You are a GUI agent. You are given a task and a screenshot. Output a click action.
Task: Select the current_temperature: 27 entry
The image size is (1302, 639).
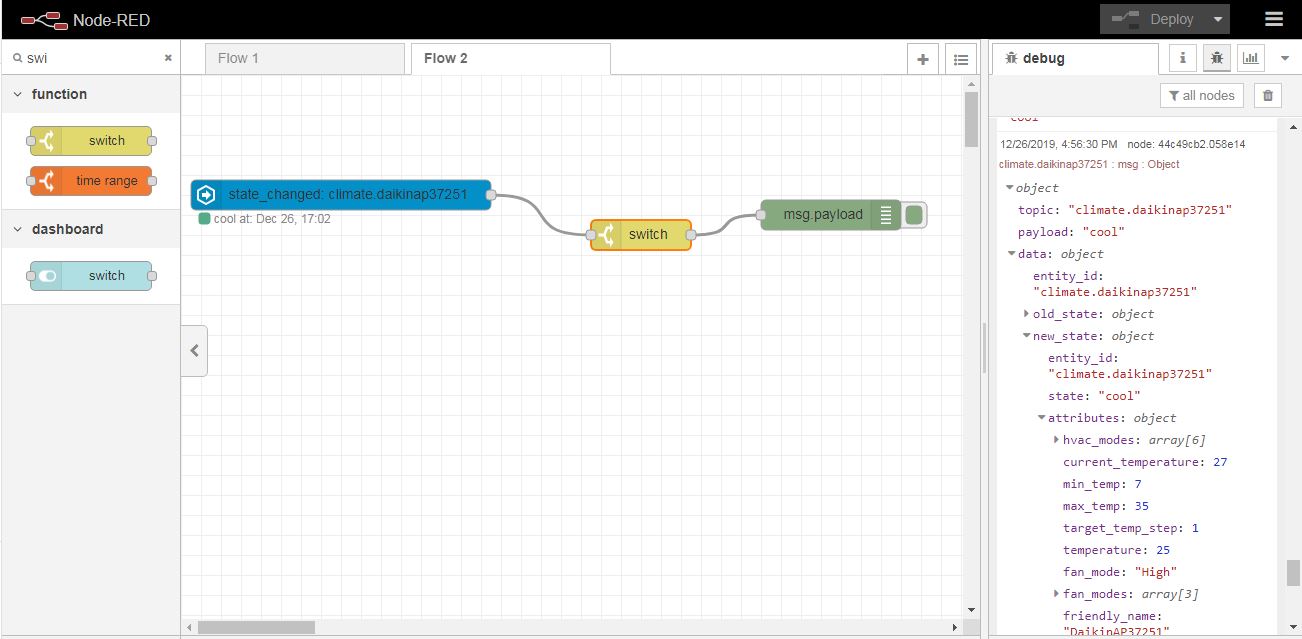(x=1145, y=462)
